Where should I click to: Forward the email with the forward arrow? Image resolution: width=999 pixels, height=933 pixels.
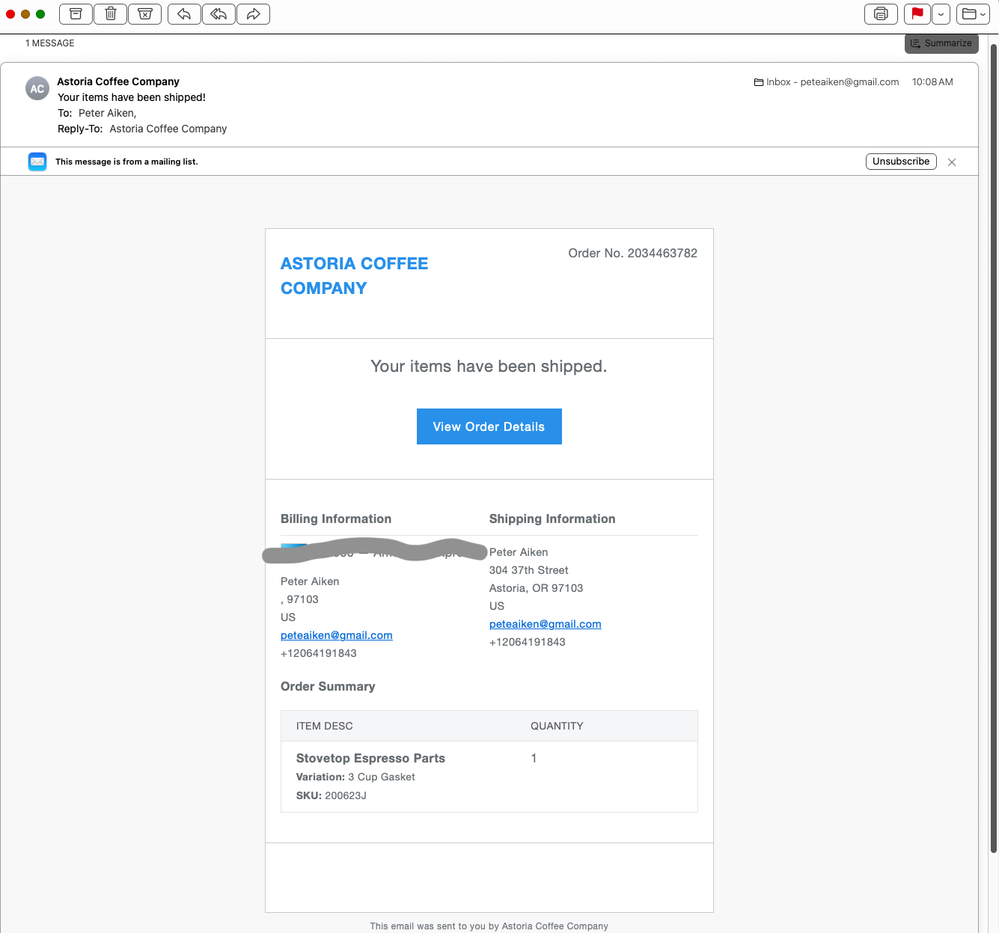pos(253,14)
